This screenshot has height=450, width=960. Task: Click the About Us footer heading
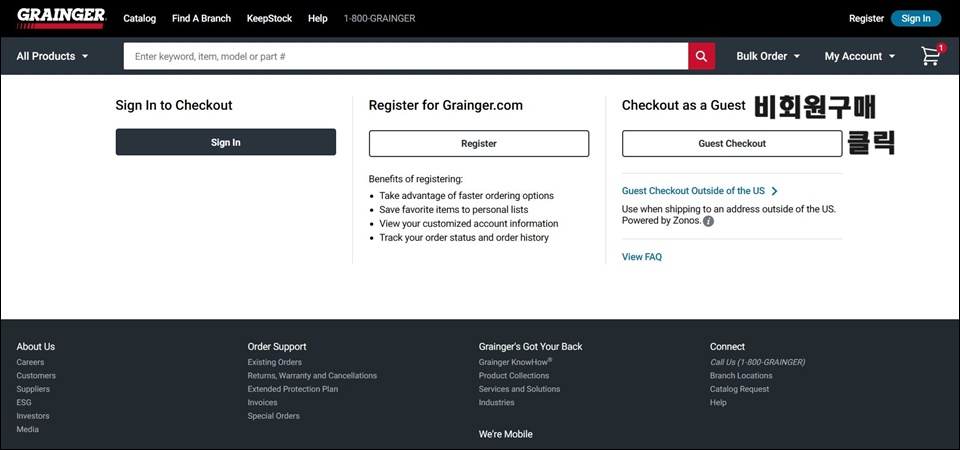click(x=36, y=347)
